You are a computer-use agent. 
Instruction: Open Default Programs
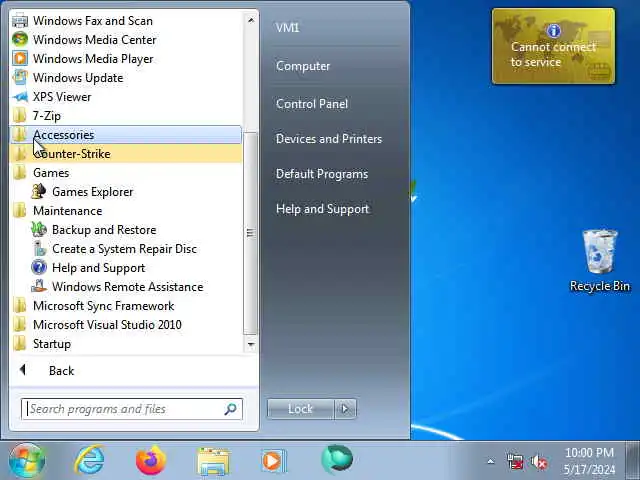point(322,174)
